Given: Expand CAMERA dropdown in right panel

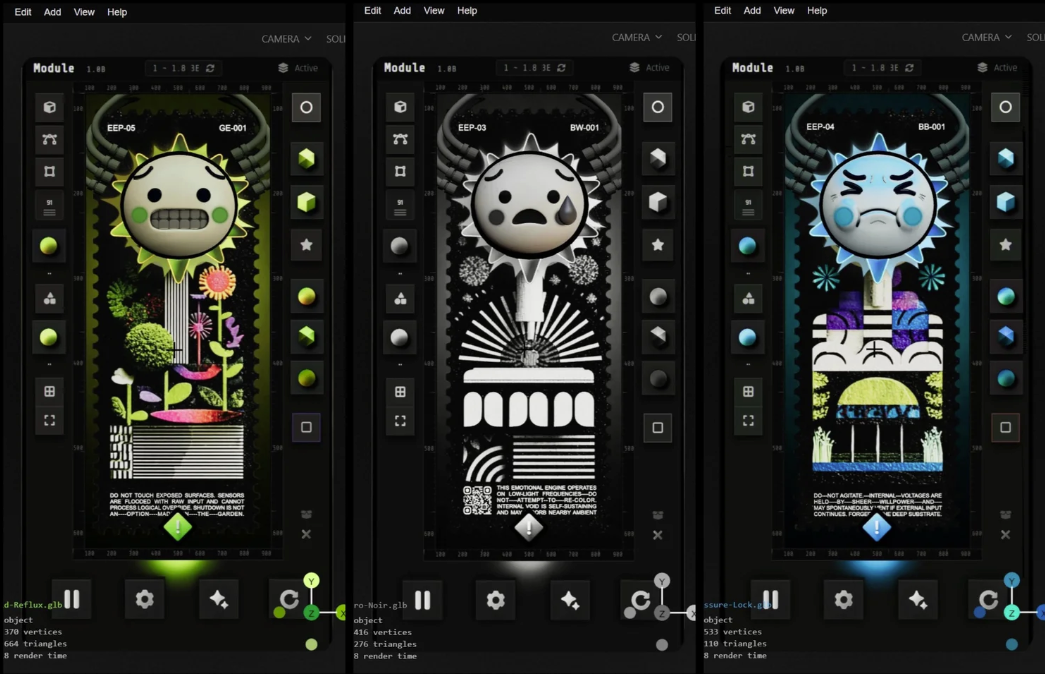Looking at the screenshot, I should point(987,37).
